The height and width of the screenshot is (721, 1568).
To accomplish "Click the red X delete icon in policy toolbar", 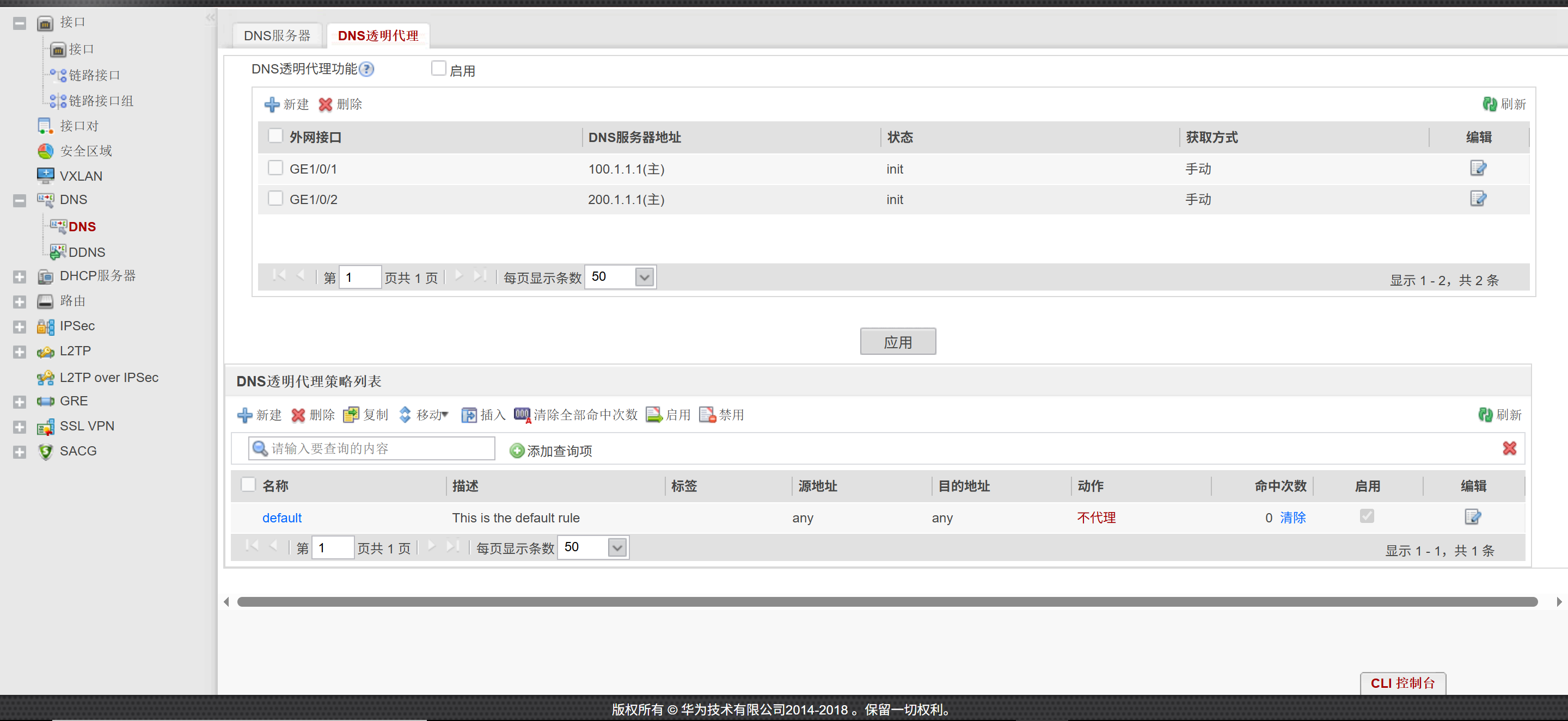I will coord(298,415).
